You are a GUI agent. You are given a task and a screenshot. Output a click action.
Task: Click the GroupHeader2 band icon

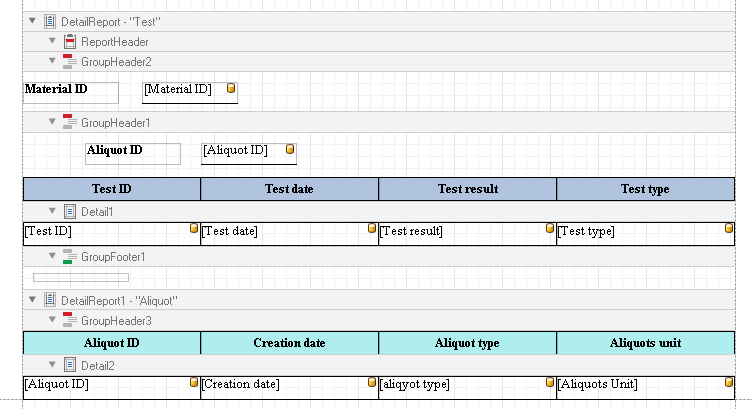(70, 62)
